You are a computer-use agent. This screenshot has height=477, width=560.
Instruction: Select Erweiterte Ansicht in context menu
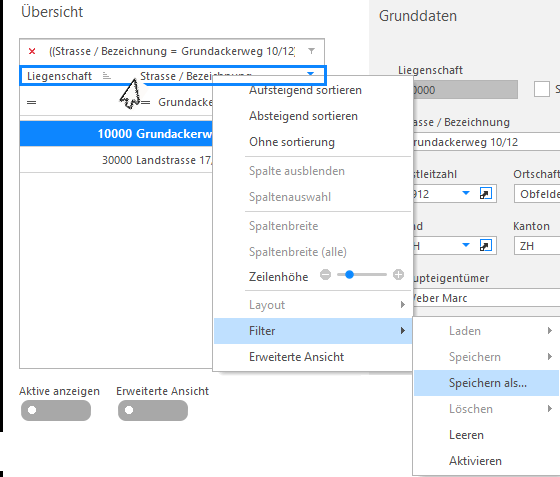tap(312, 357)
